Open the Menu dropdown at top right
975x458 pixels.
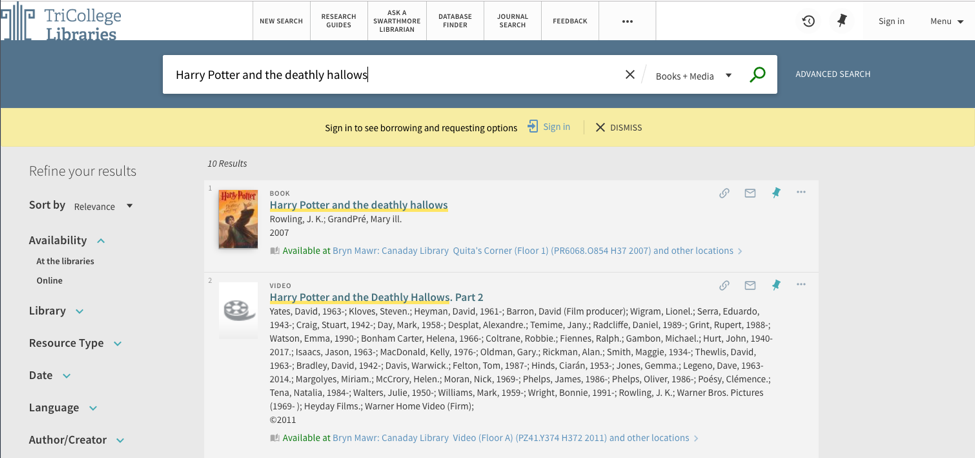[x=946, y=21]
